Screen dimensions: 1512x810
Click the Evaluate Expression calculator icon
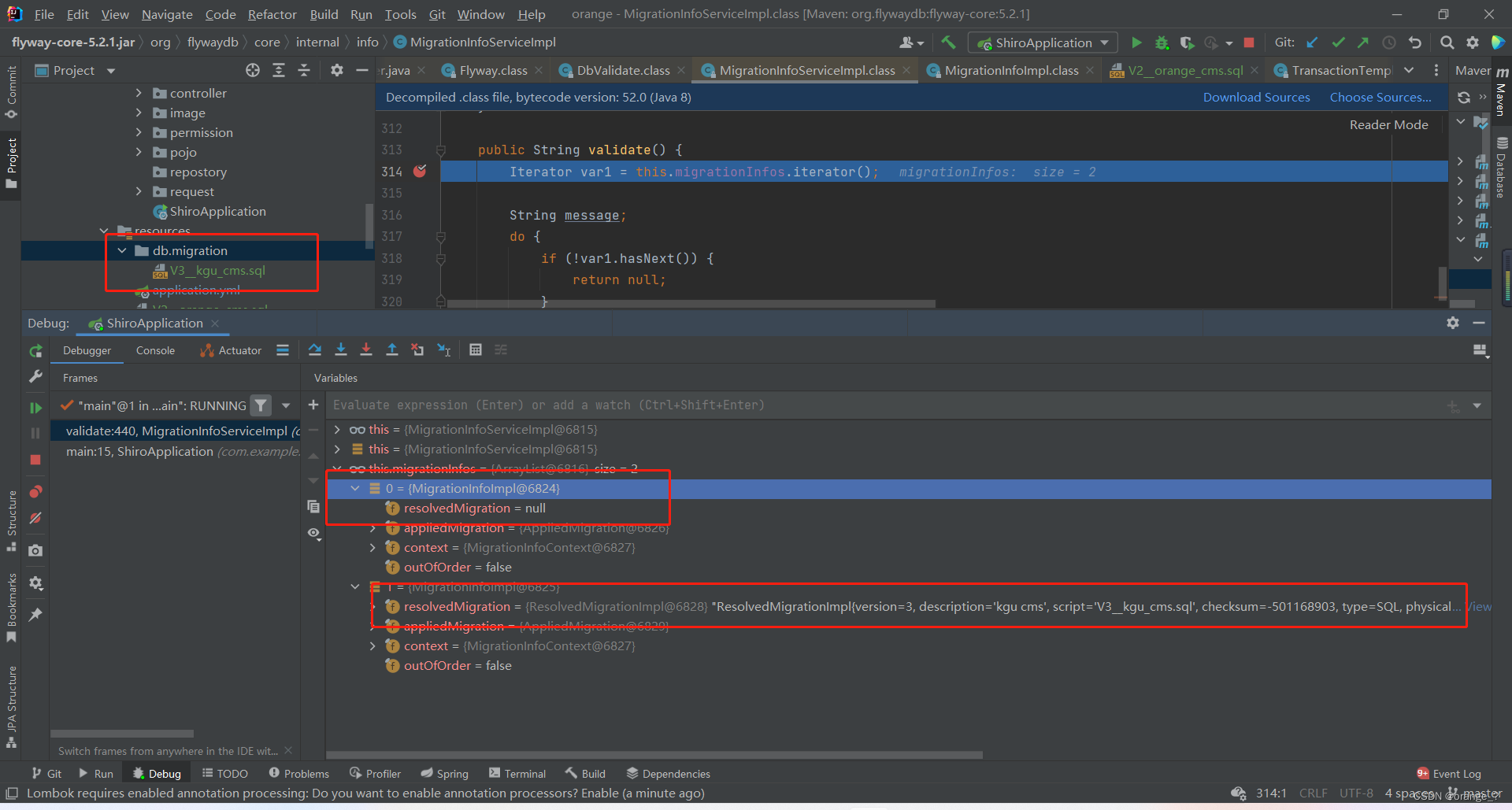pos(476,350)
